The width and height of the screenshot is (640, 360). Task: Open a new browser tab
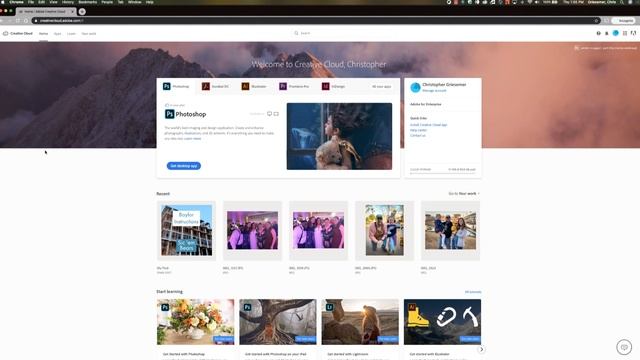pos(82,11)
